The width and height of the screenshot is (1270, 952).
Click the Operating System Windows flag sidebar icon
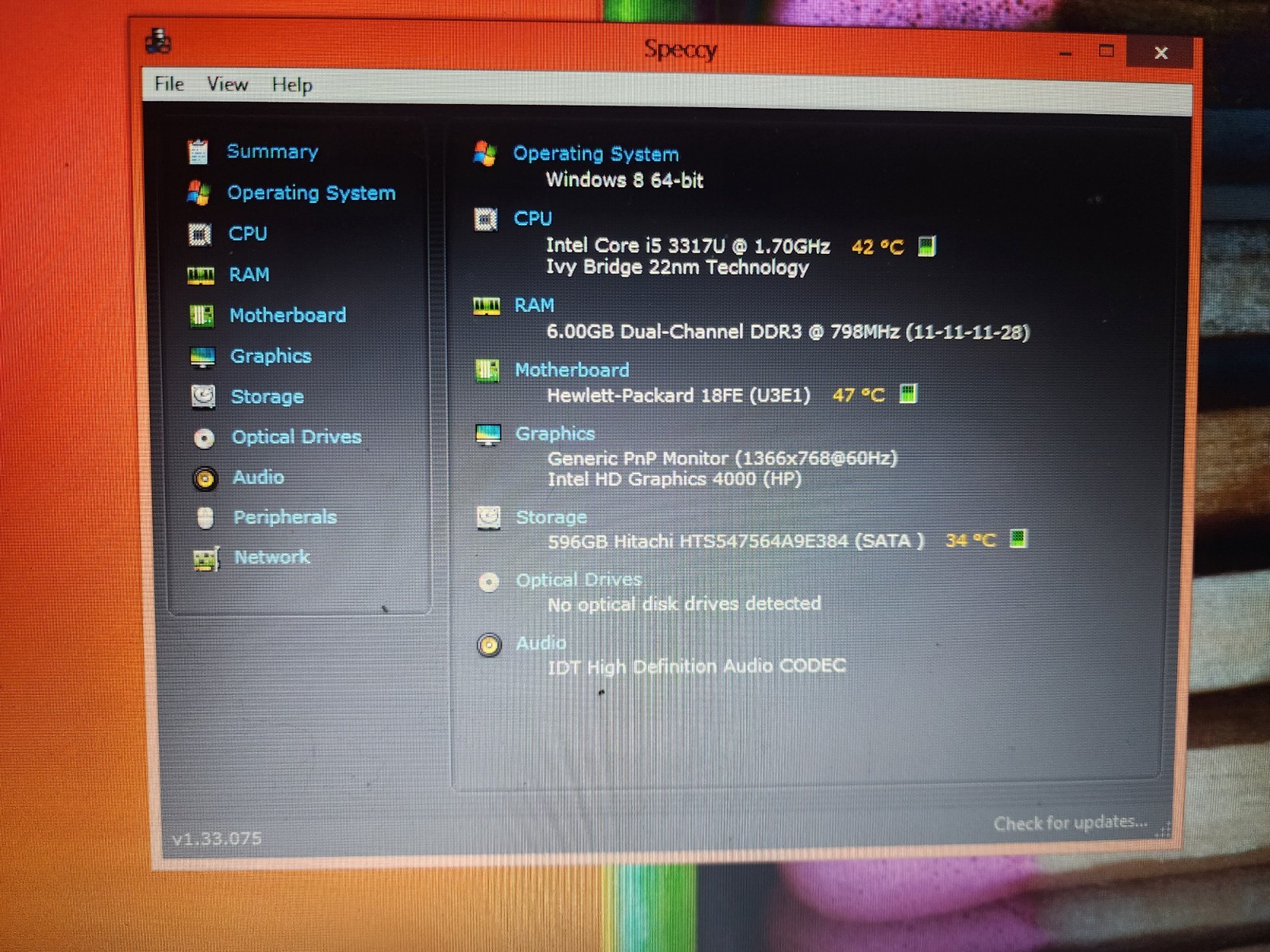[198, 193]
